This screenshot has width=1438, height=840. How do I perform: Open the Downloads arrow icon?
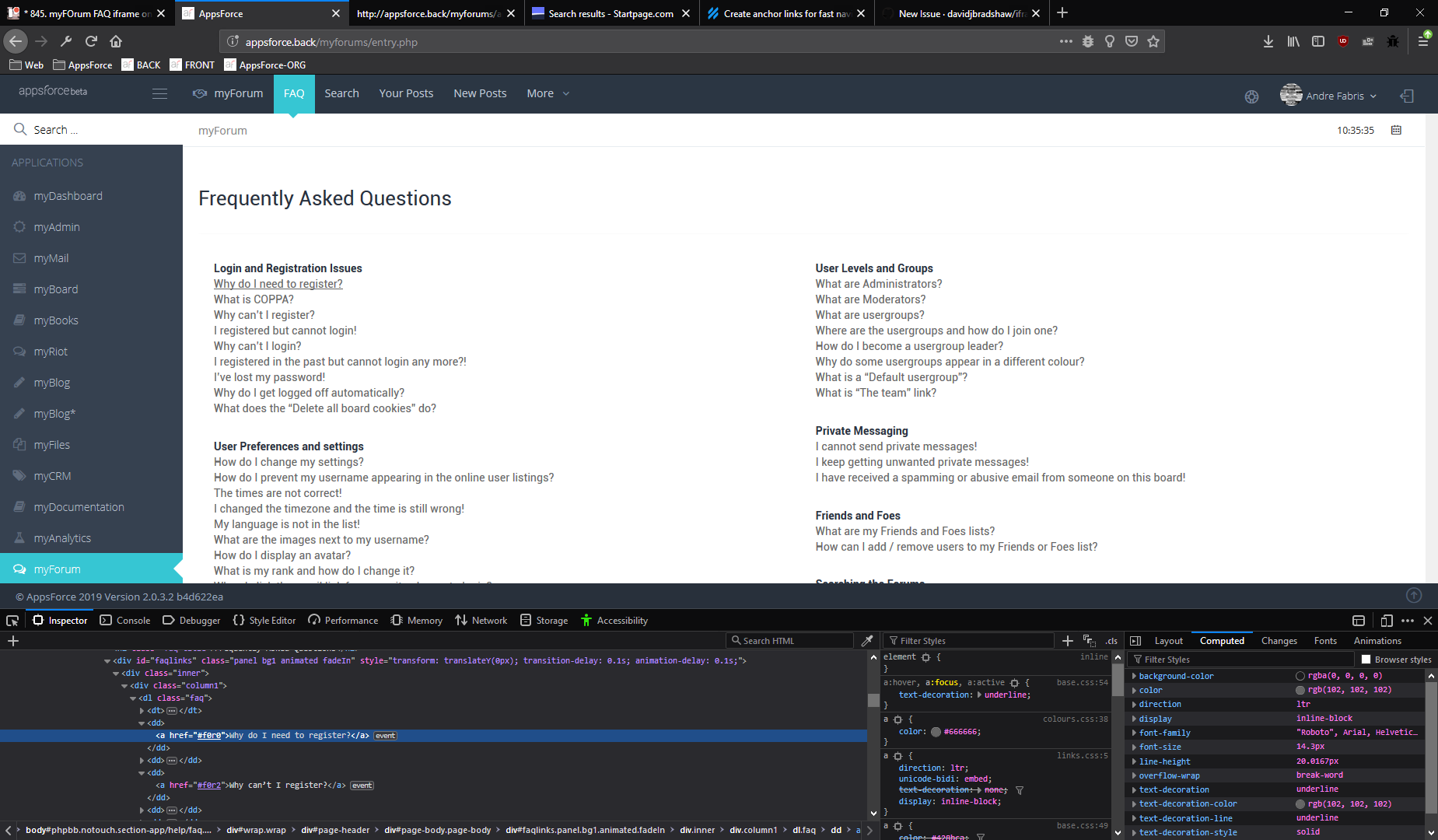[x=1268, y=41]
